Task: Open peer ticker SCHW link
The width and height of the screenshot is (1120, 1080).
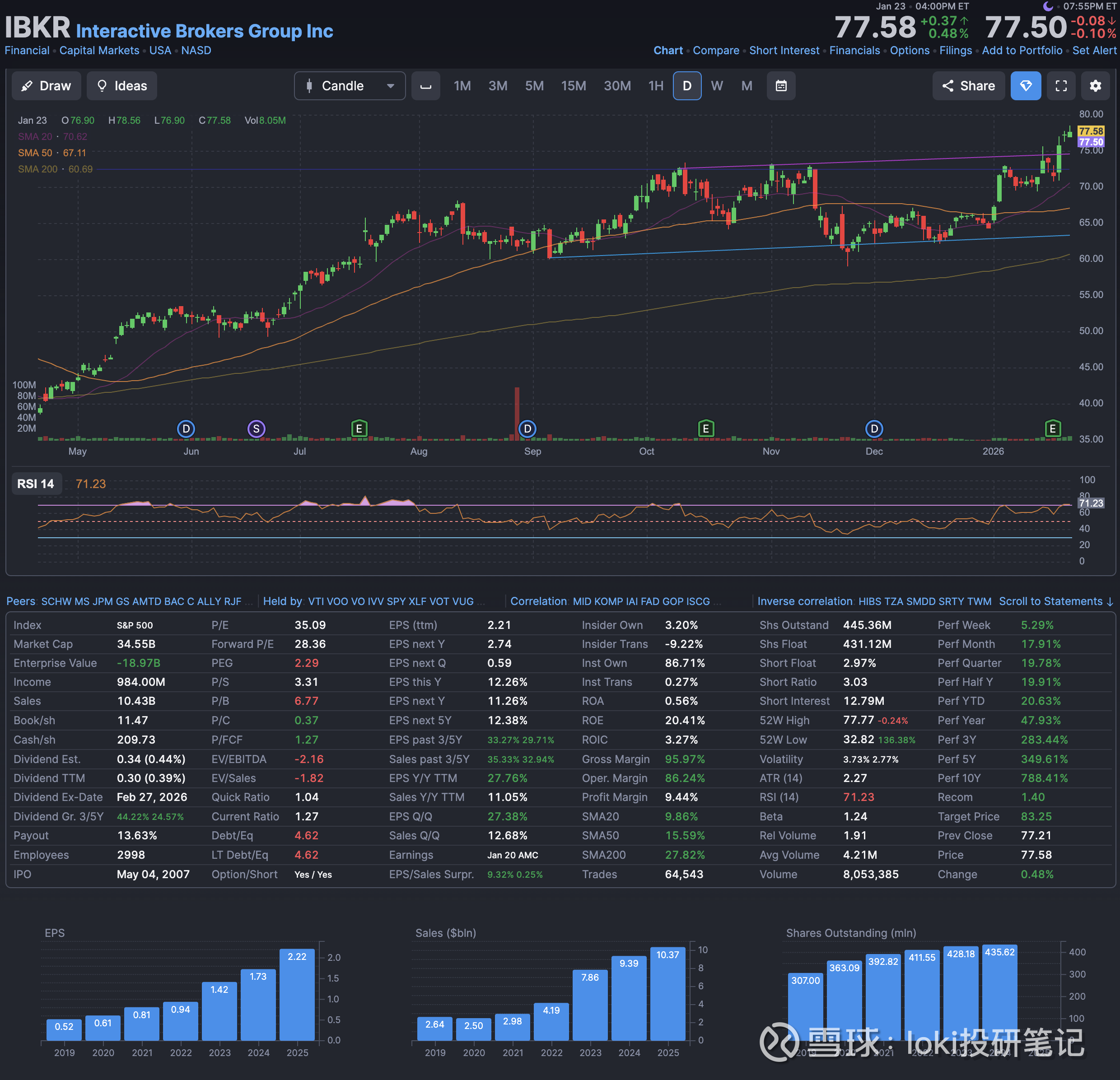Action: pyautogui.click(x=56, y=601)
